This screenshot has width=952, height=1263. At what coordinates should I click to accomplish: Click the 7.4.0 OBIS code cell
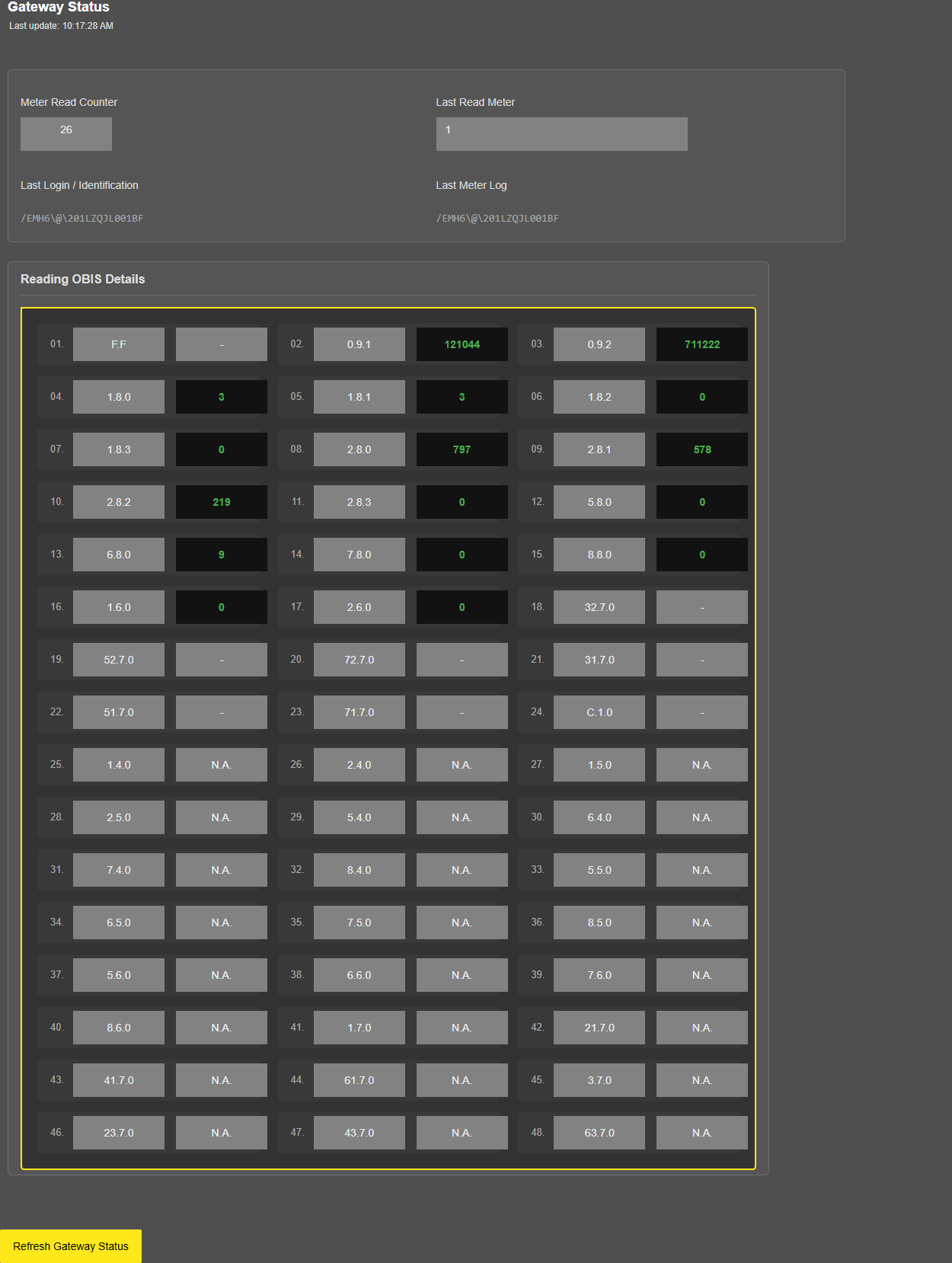click(x=119, y=870)
